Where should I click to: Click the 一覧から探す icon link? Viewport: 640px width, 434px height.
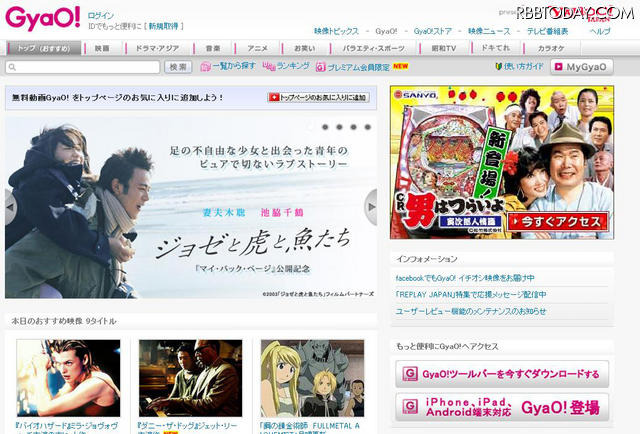tap(228, 66)
